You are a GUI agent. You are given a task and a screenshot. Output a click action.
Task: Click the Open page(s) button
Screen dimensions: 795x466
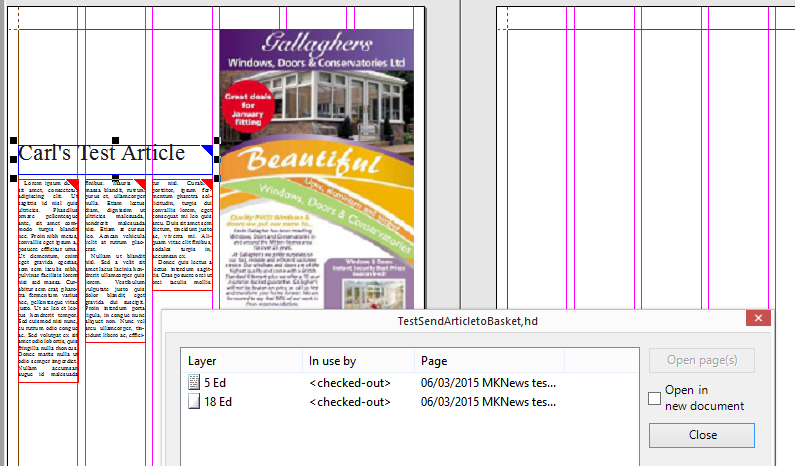pos(702,360)
